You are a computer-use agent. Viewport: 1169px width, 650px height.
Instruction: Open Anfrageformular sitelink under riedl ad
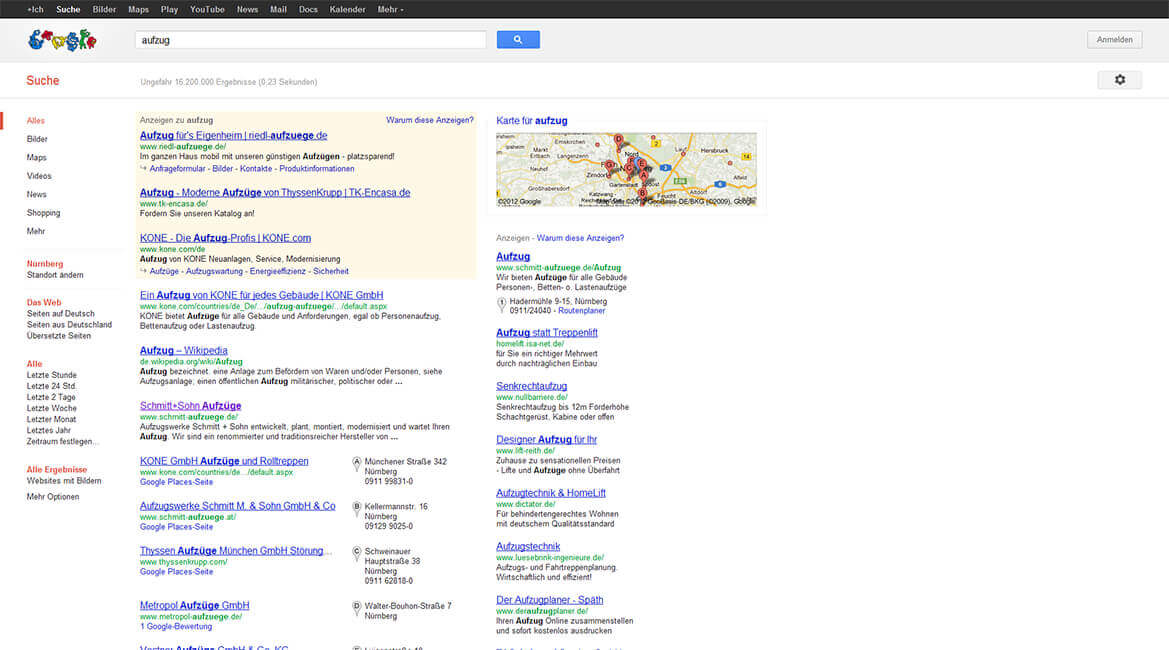[x=177, y=169]
